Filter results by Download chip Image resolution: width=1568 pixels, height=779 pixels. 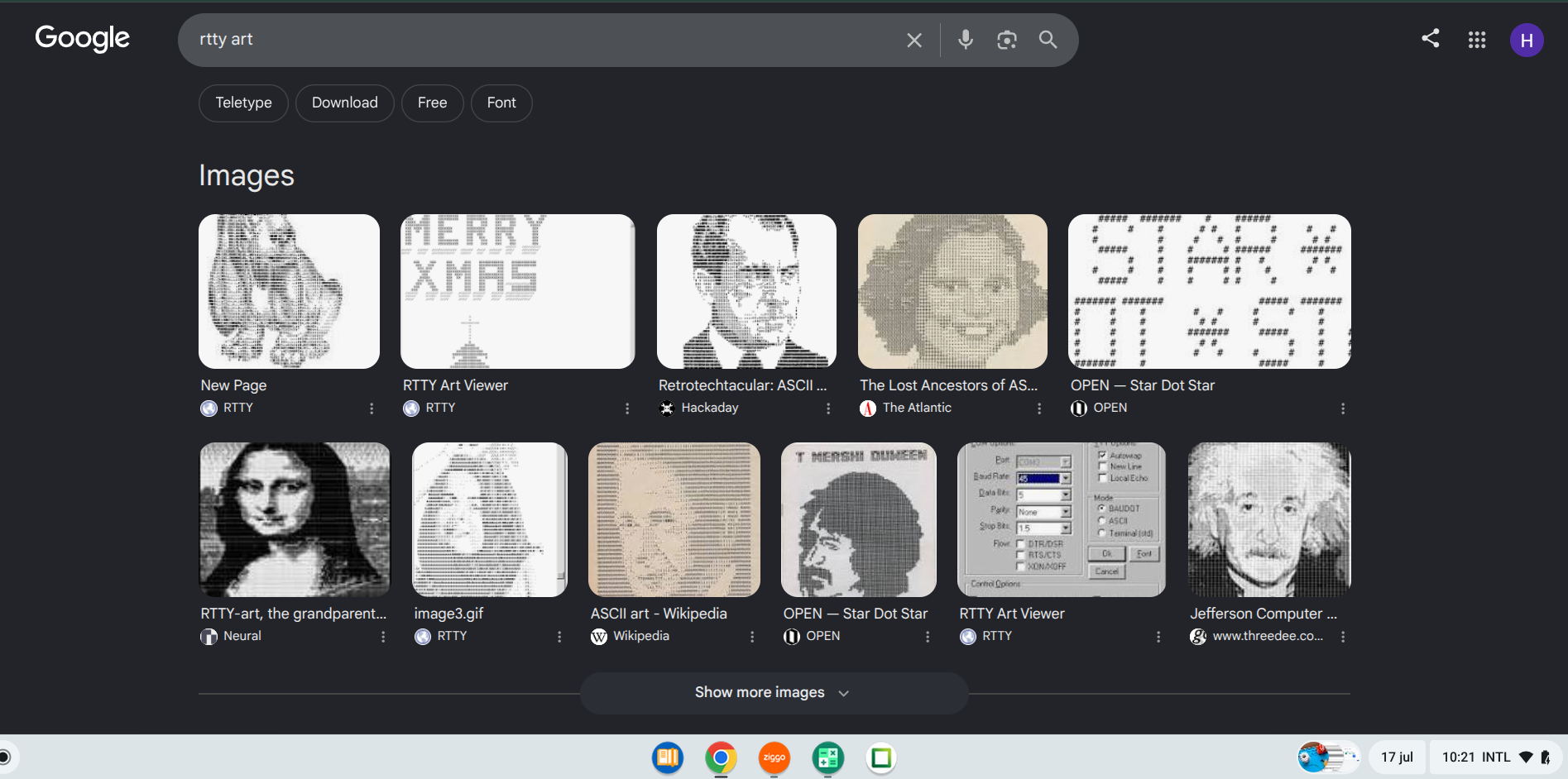[x=345, y=103]
